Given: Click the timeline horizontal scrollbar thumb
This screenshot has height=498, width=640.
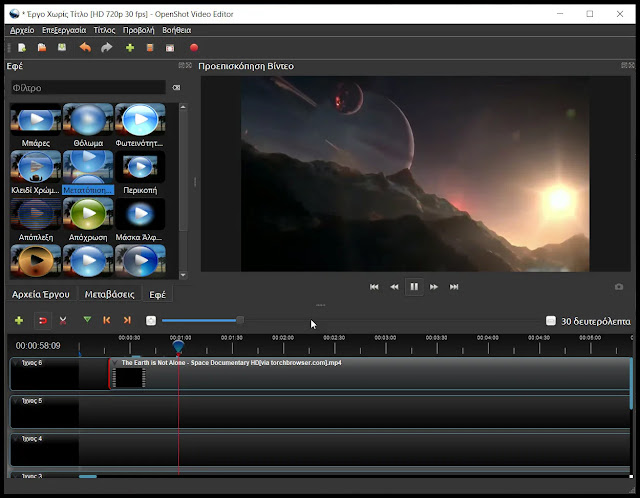Looking at the screenshot, I should click(88, 476).
